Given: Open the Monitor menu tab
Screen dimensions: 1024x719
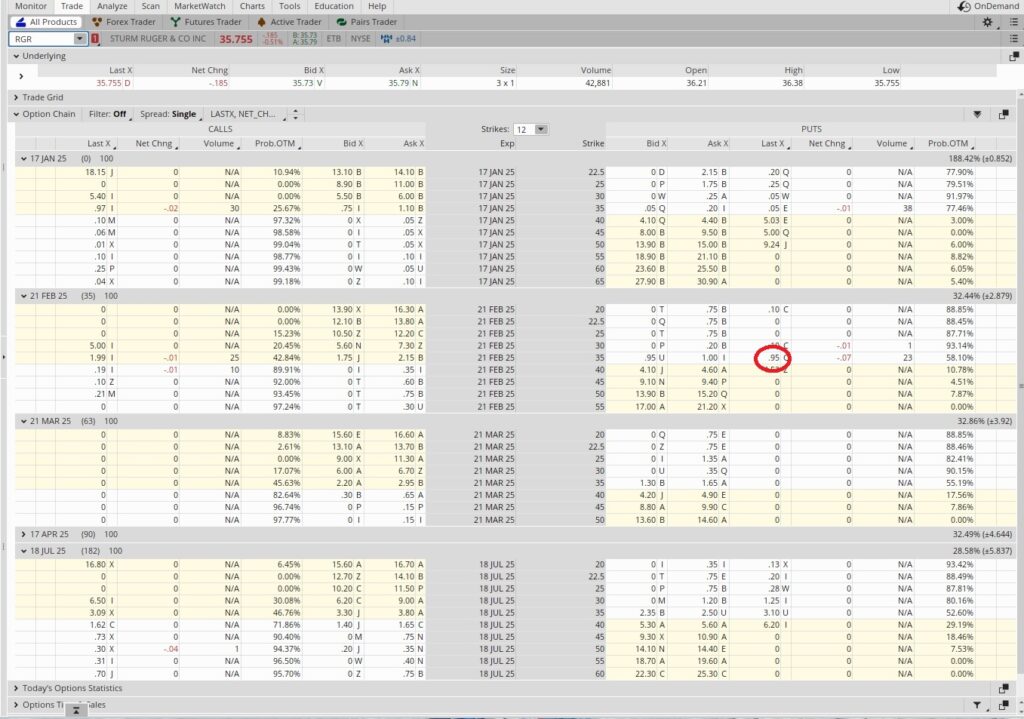Looking at the screenshot, I should (x=31, y=6).
